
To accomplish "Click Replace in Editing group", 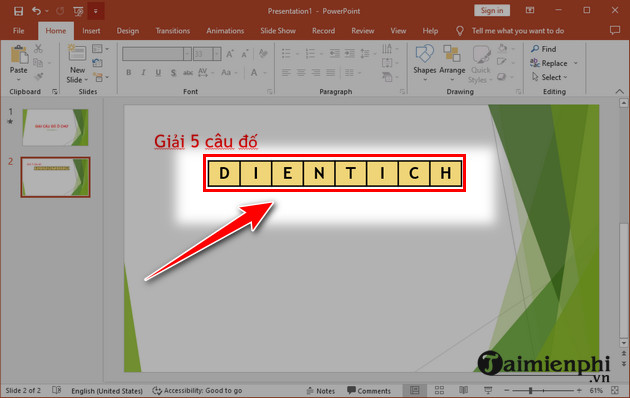I will [554, 63].
